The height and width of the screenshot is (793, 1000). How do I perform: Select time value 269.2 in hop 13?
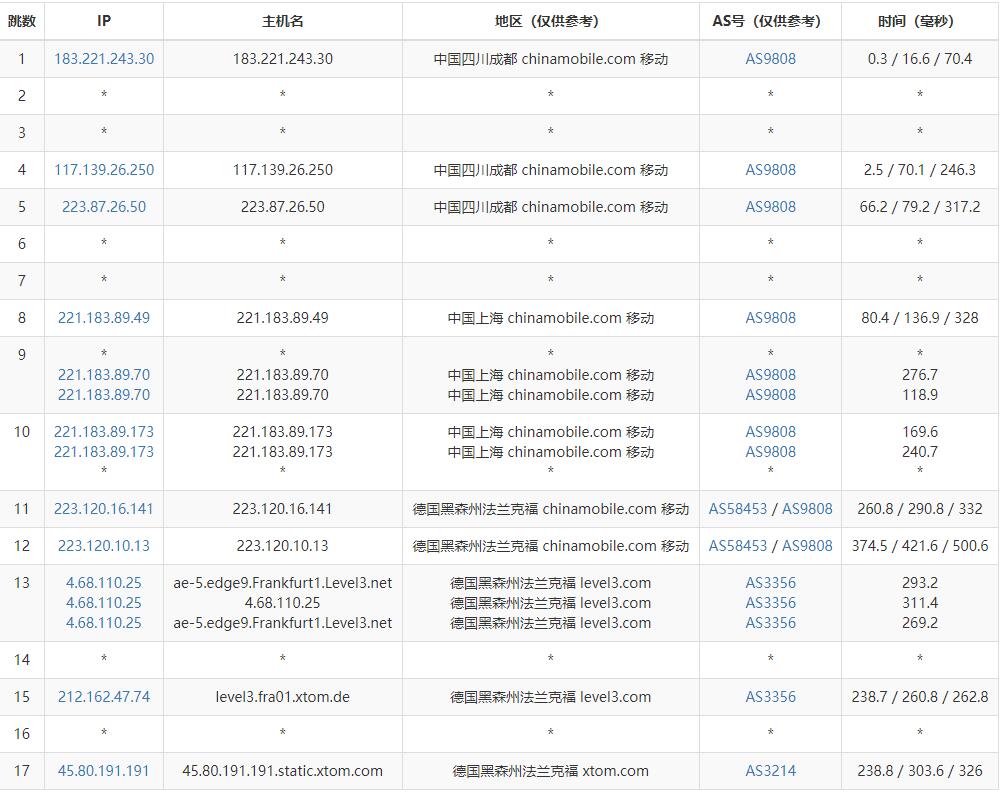[920, 623]
